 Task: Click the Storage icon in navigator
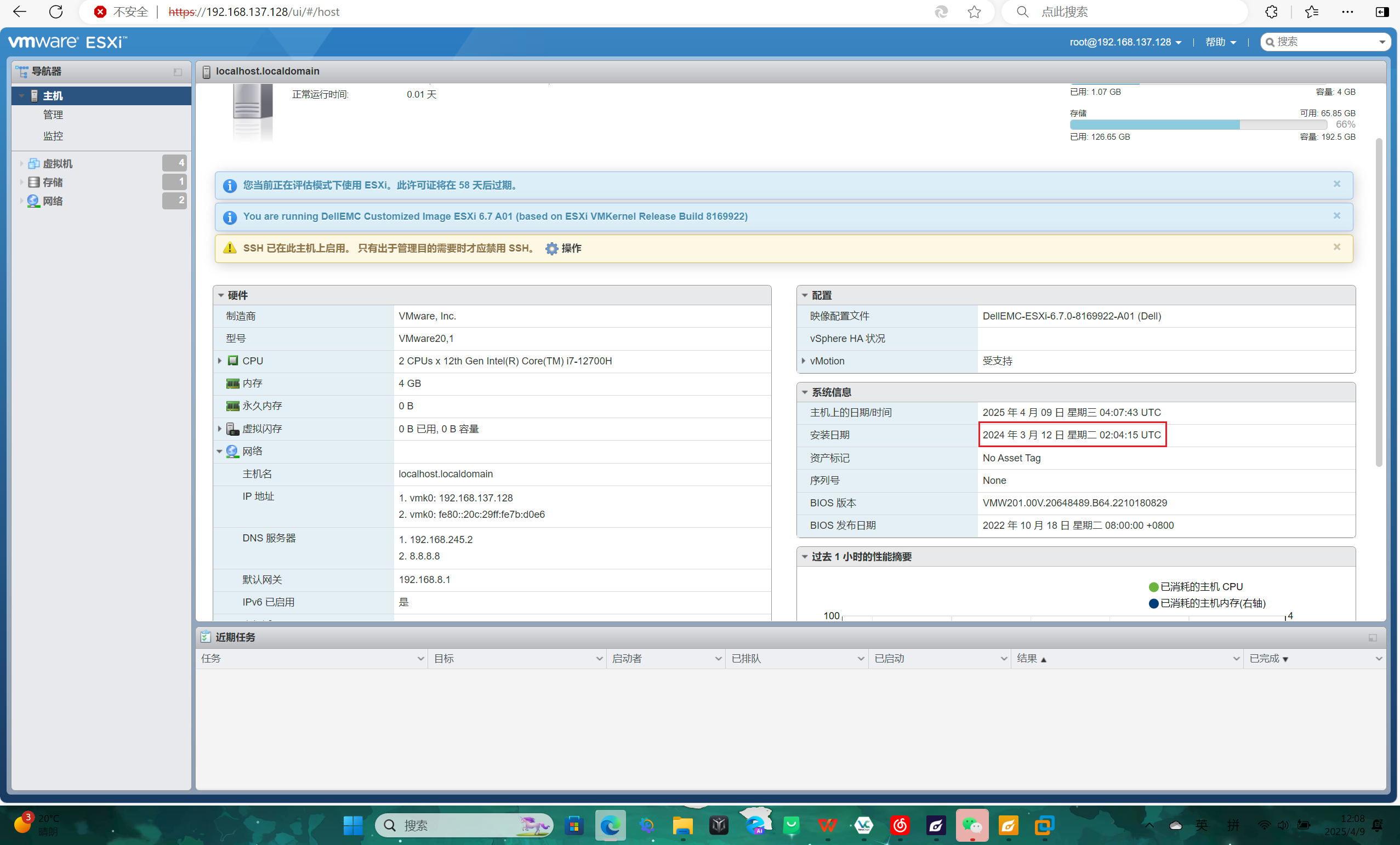tap(33, 182)
